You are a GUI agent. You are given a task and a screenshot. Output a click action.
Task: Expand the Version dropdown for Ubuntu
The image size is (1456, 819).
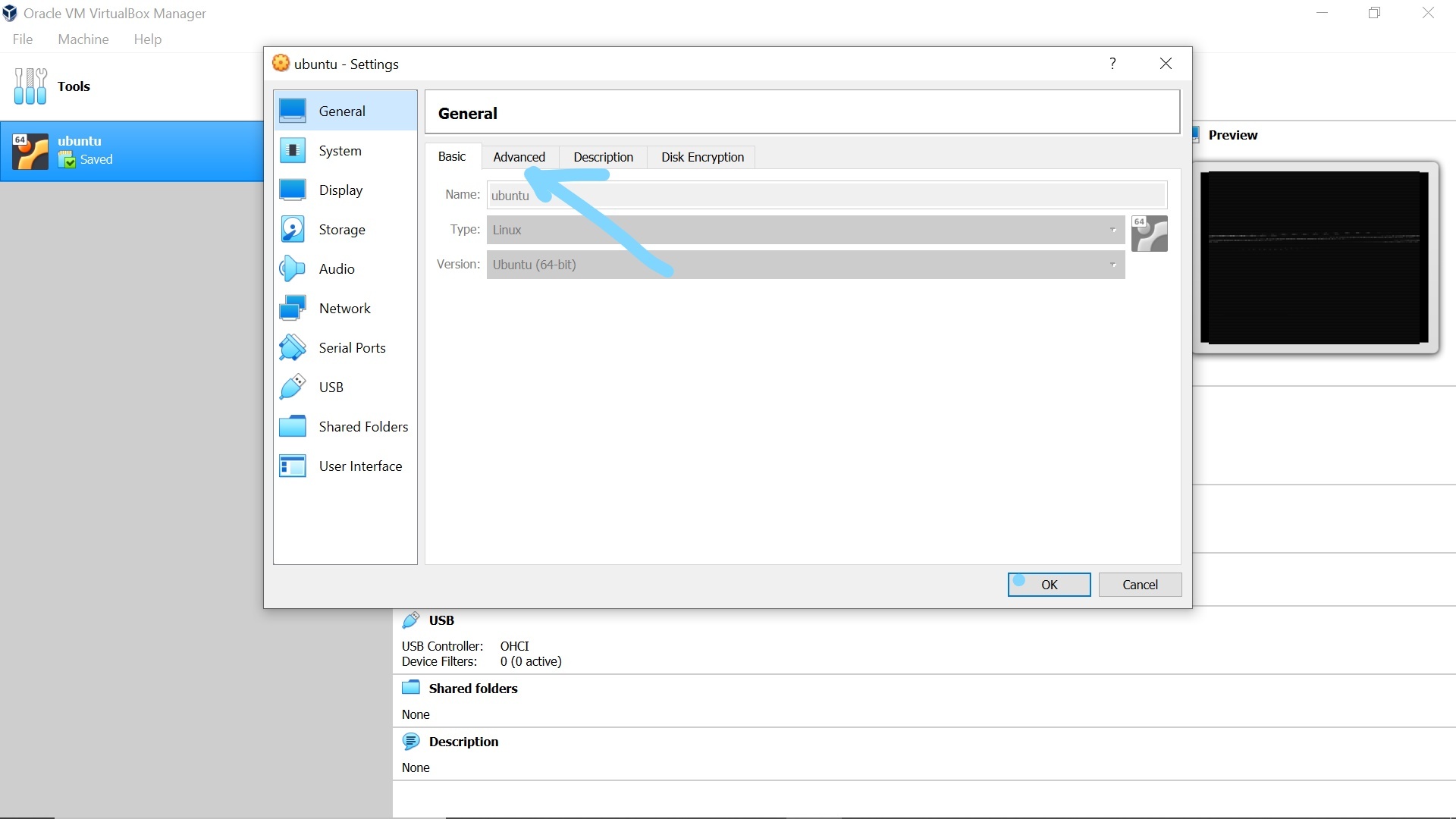click(x=1113, y=264)
